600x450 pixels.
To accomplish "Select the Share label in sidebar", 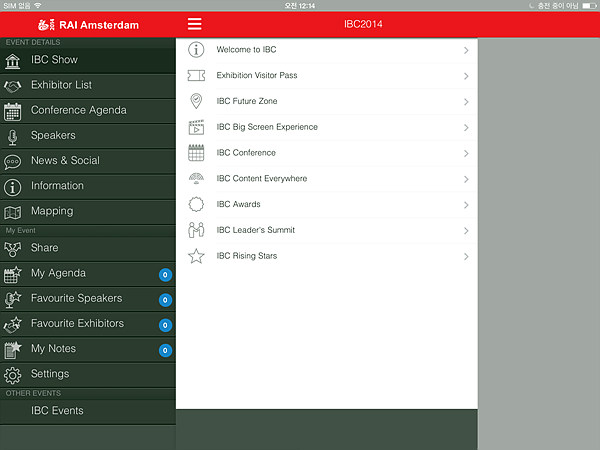I will (x=45, y=248).
